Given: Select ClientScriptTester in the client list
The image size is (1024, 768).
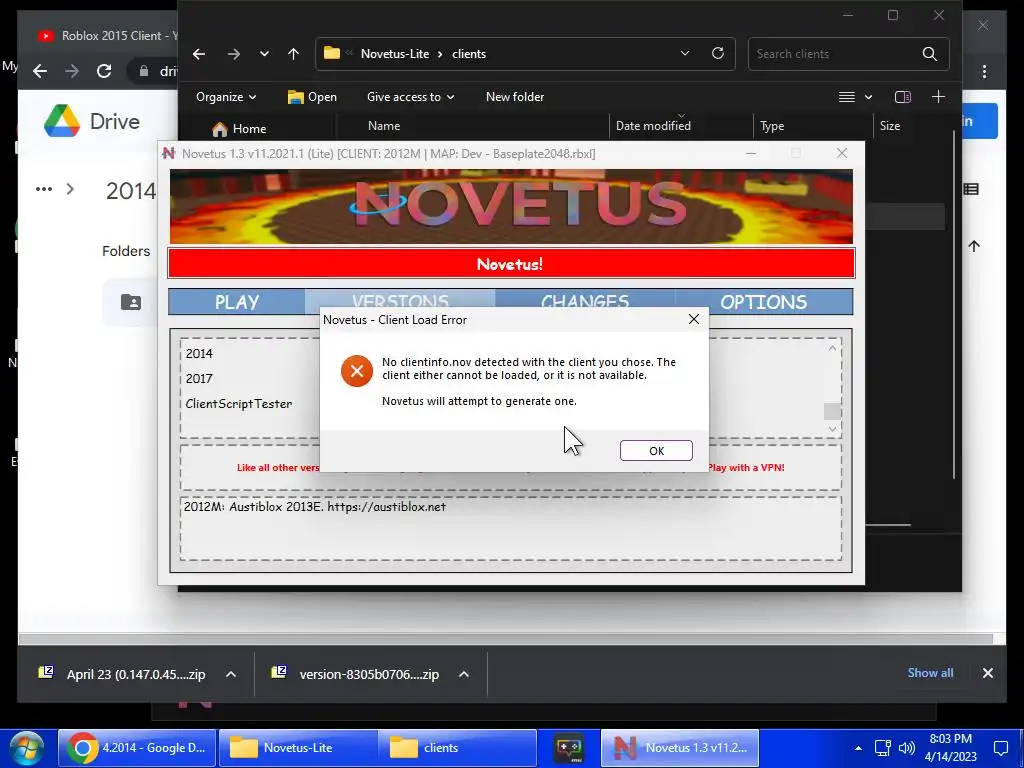Looking at the screenshot, I should pos(238,404).
